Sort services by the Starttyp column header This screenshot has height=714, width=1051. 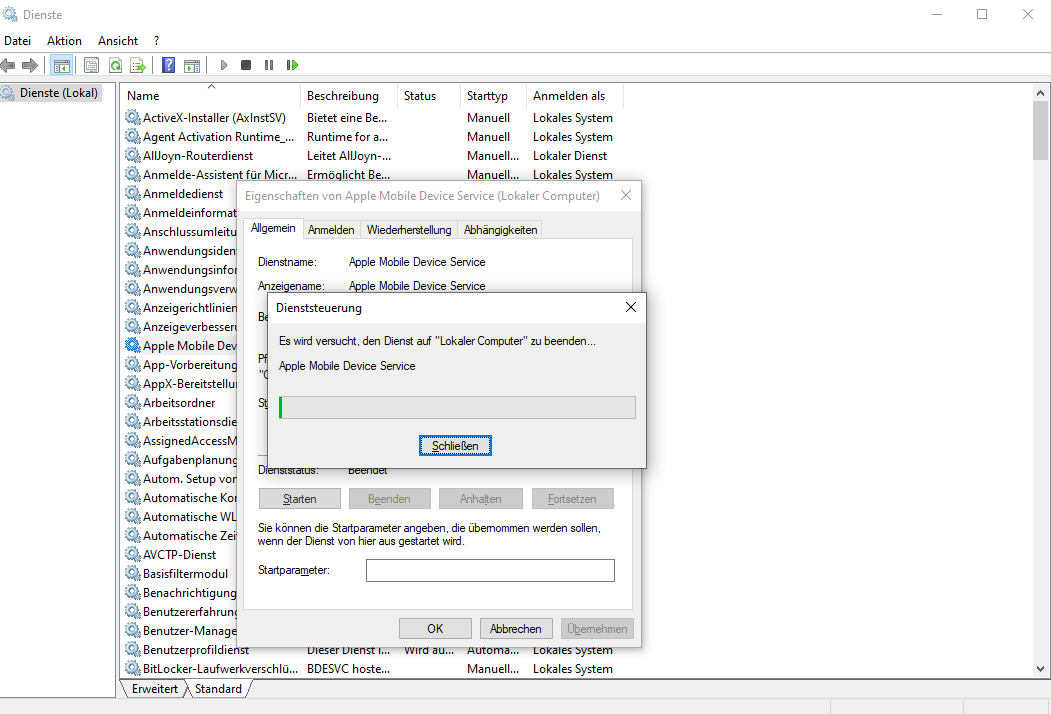[x=487, y=96]
